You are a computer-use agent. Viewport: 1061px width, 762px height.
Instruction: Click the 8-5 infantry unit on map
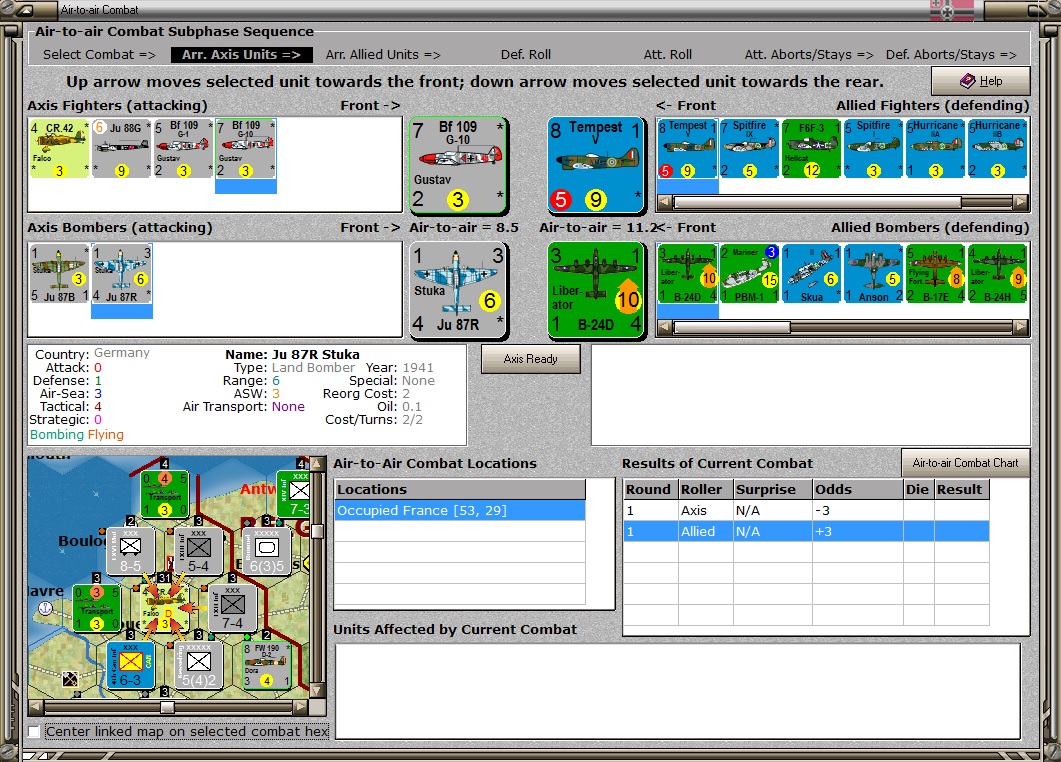click(131, 550)
